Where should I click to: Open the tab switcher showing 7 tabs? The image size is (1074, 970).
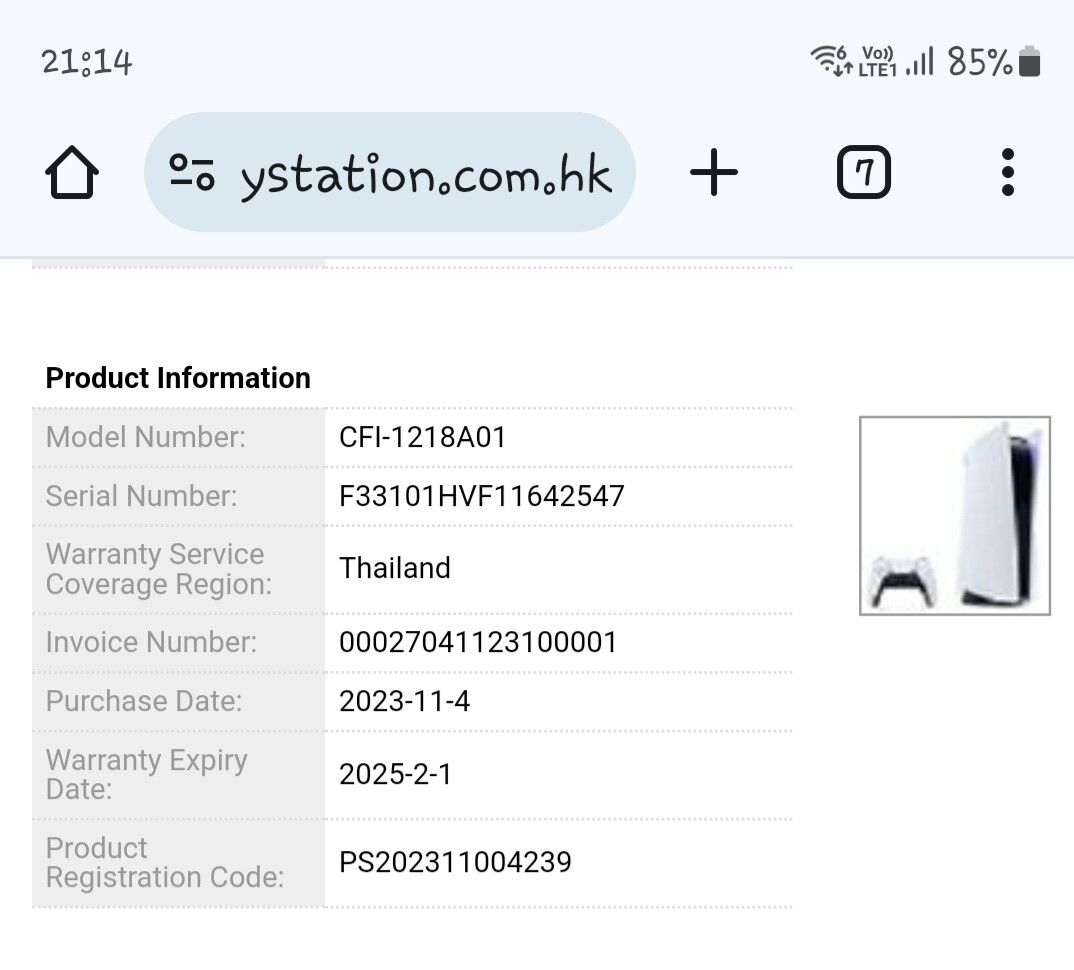point(864,172)
